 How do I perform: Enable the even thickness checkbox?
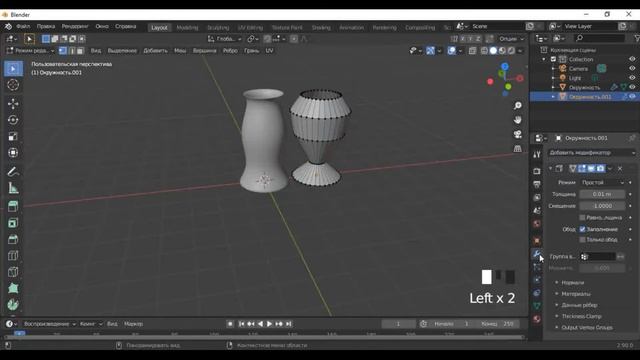(582, 218)
